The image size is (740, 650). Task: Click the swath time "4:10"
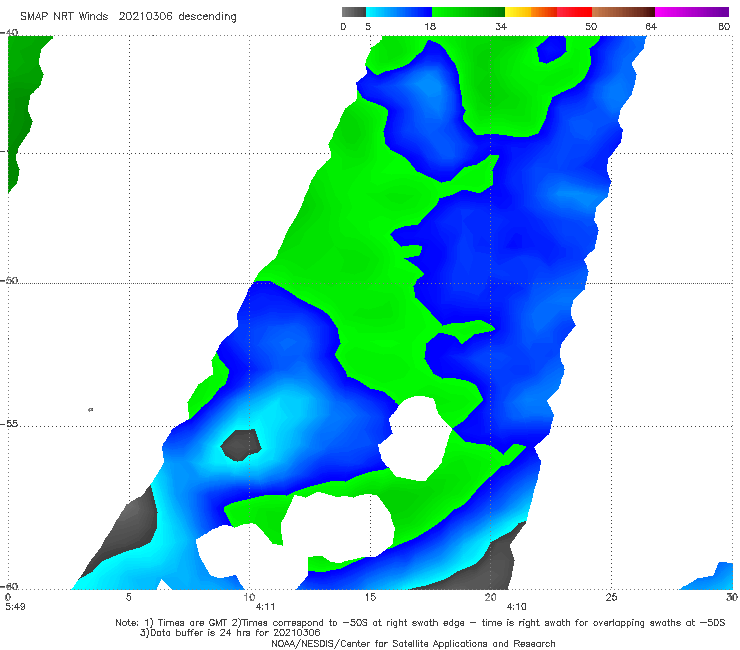coord(516,607)
